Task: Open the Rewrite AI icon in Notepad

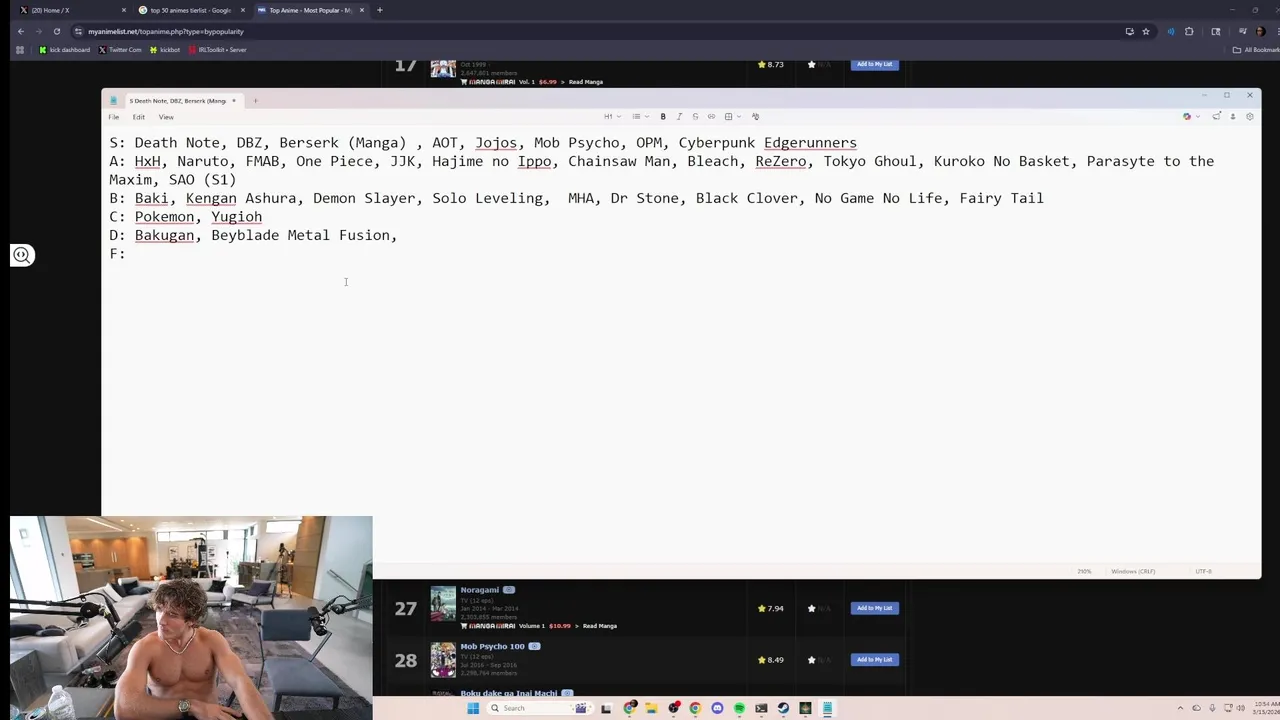Action: [x=1216, y=117]
